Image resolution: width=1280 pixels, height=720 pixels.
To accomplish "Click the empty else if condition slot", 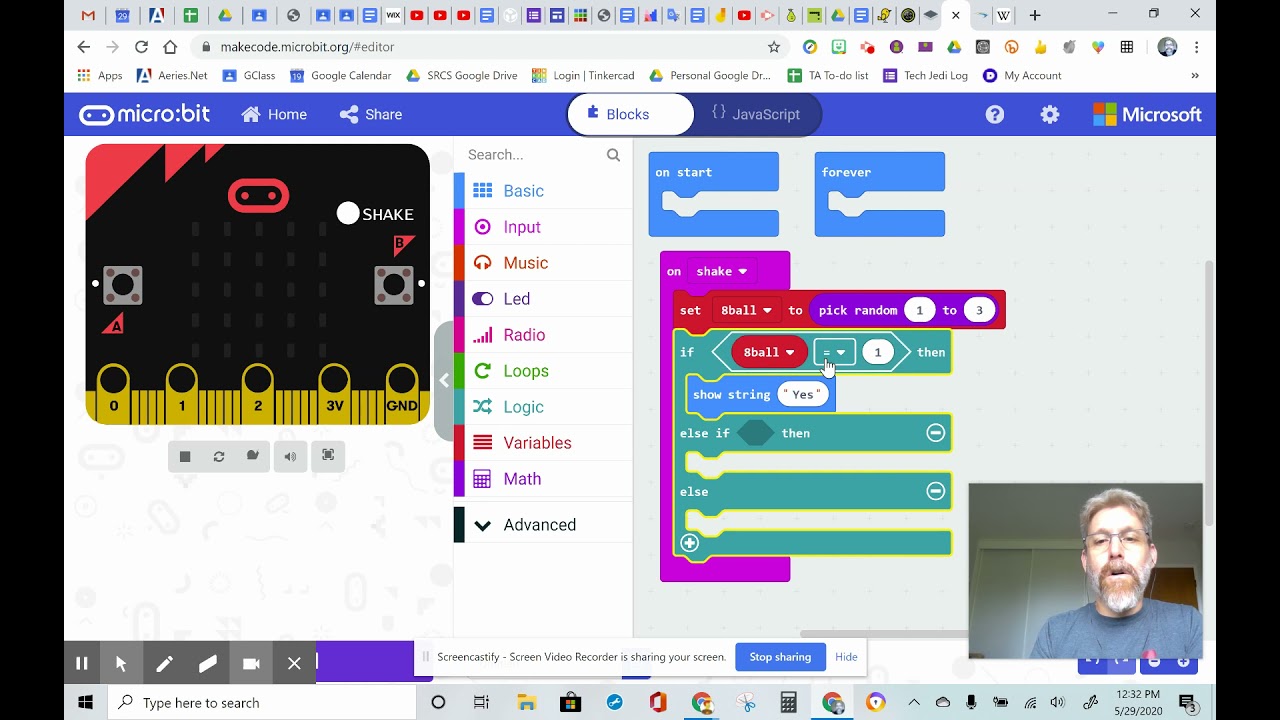I will [x=756, y=433].
